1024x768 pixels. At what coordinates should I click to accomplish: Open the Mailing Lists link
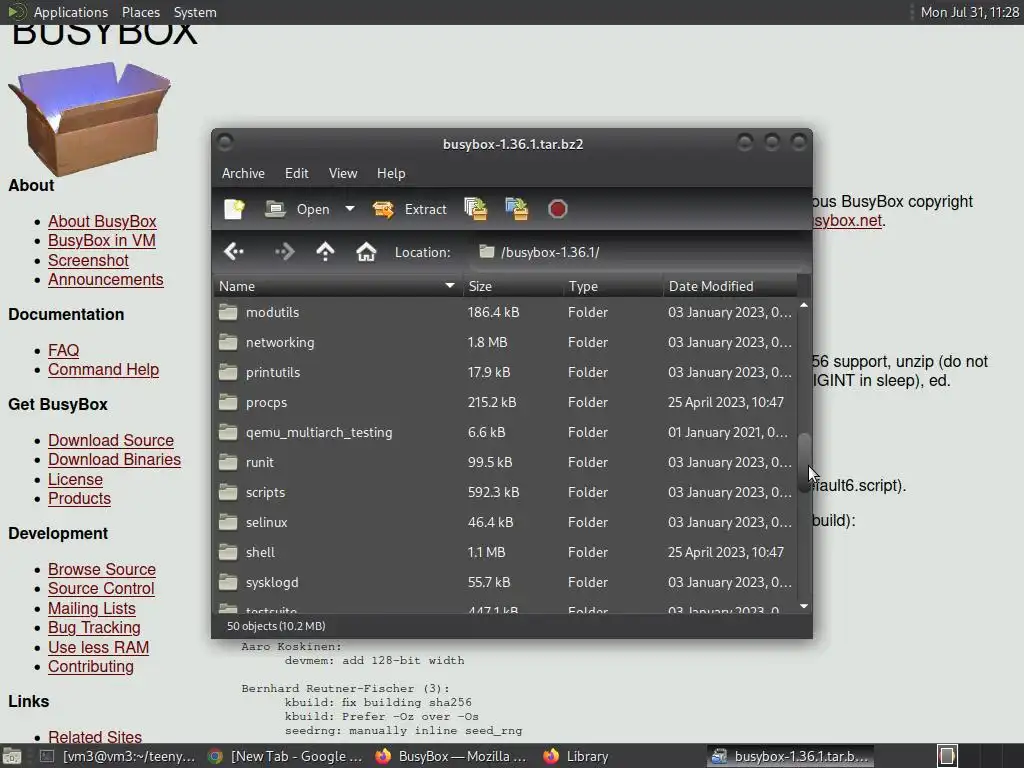pos(91,608)
